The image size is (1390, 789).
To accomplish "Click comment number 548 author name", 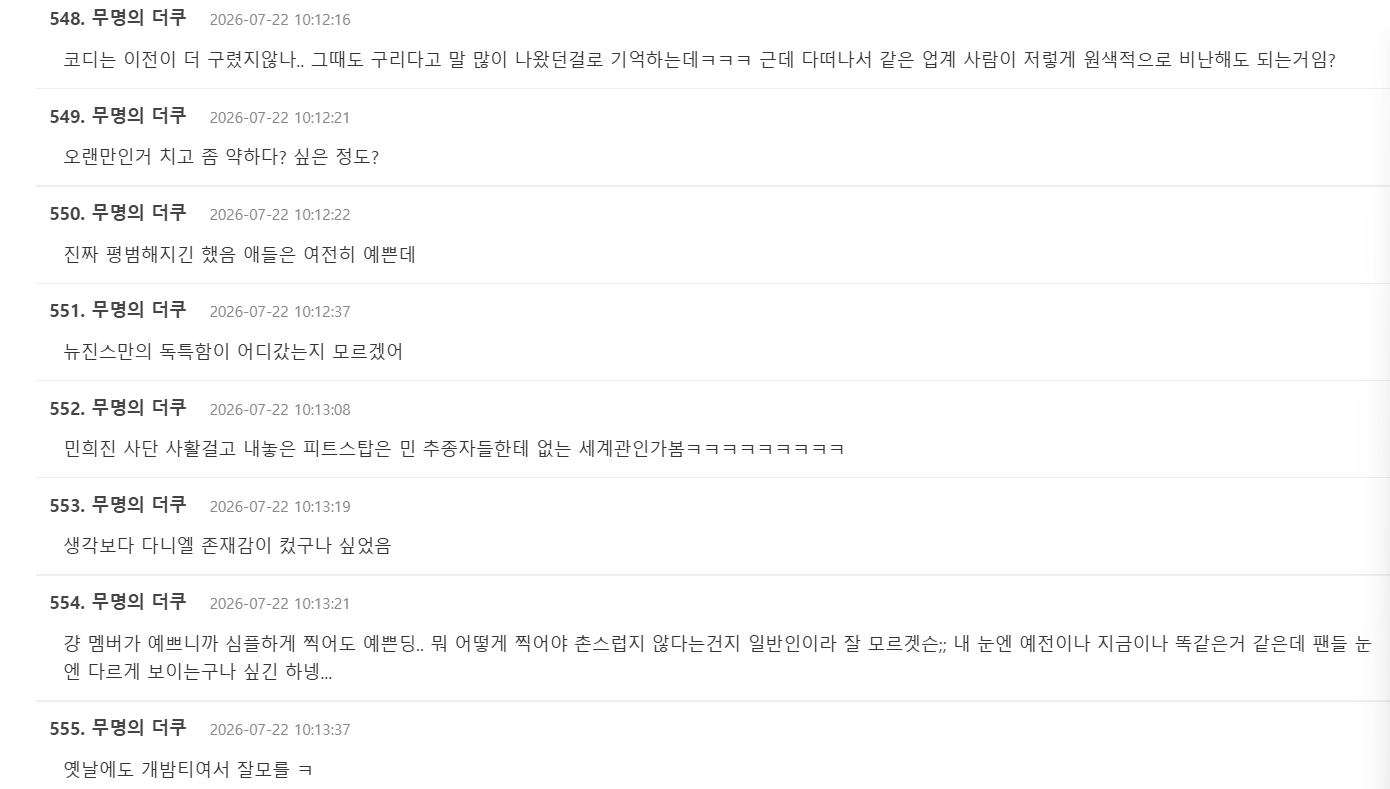I will [139, 18].
